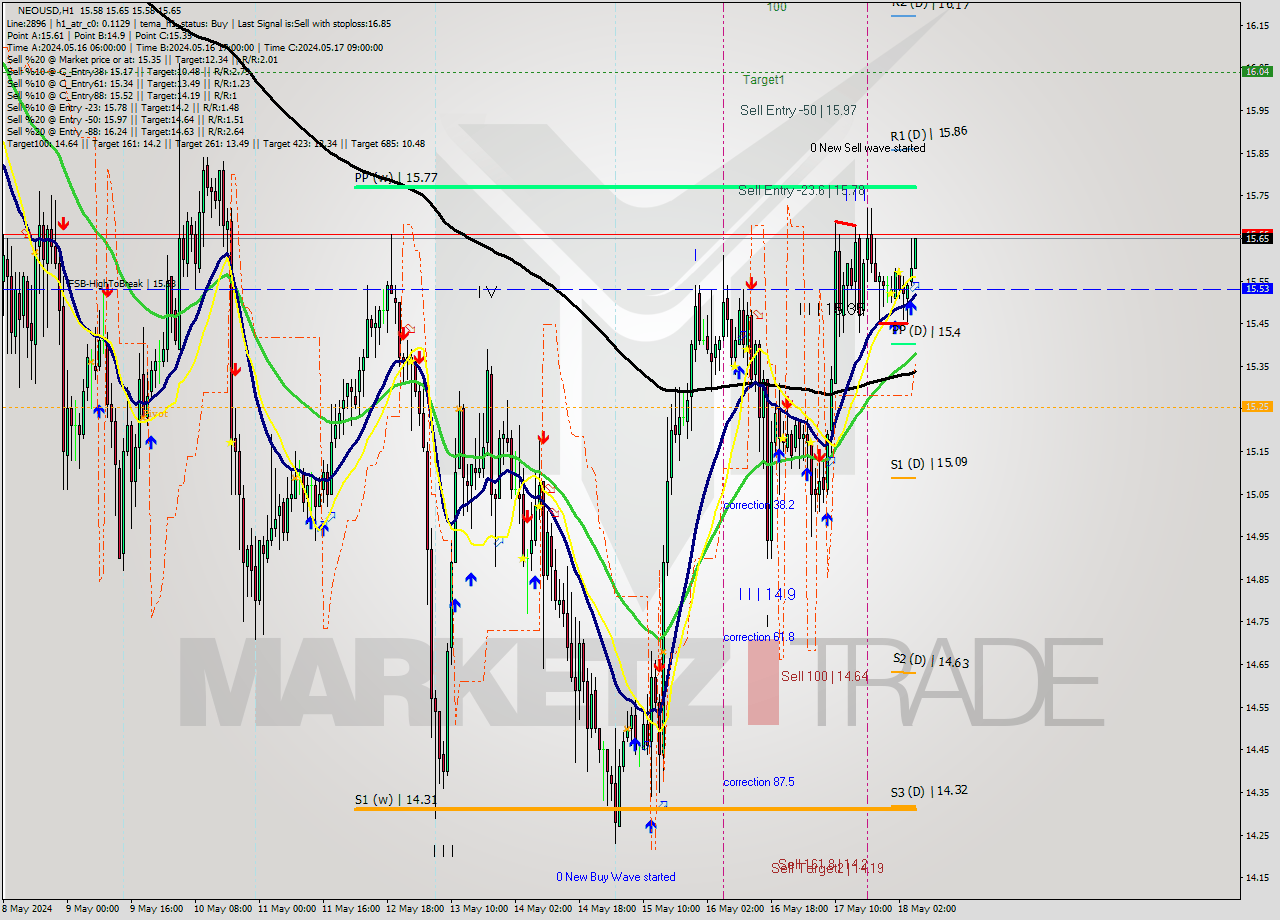Image resolution: width=1280 pixels, height=920 pixels.
Task: Click the '10 May 08:00' time label
Action: click(224, 909)
